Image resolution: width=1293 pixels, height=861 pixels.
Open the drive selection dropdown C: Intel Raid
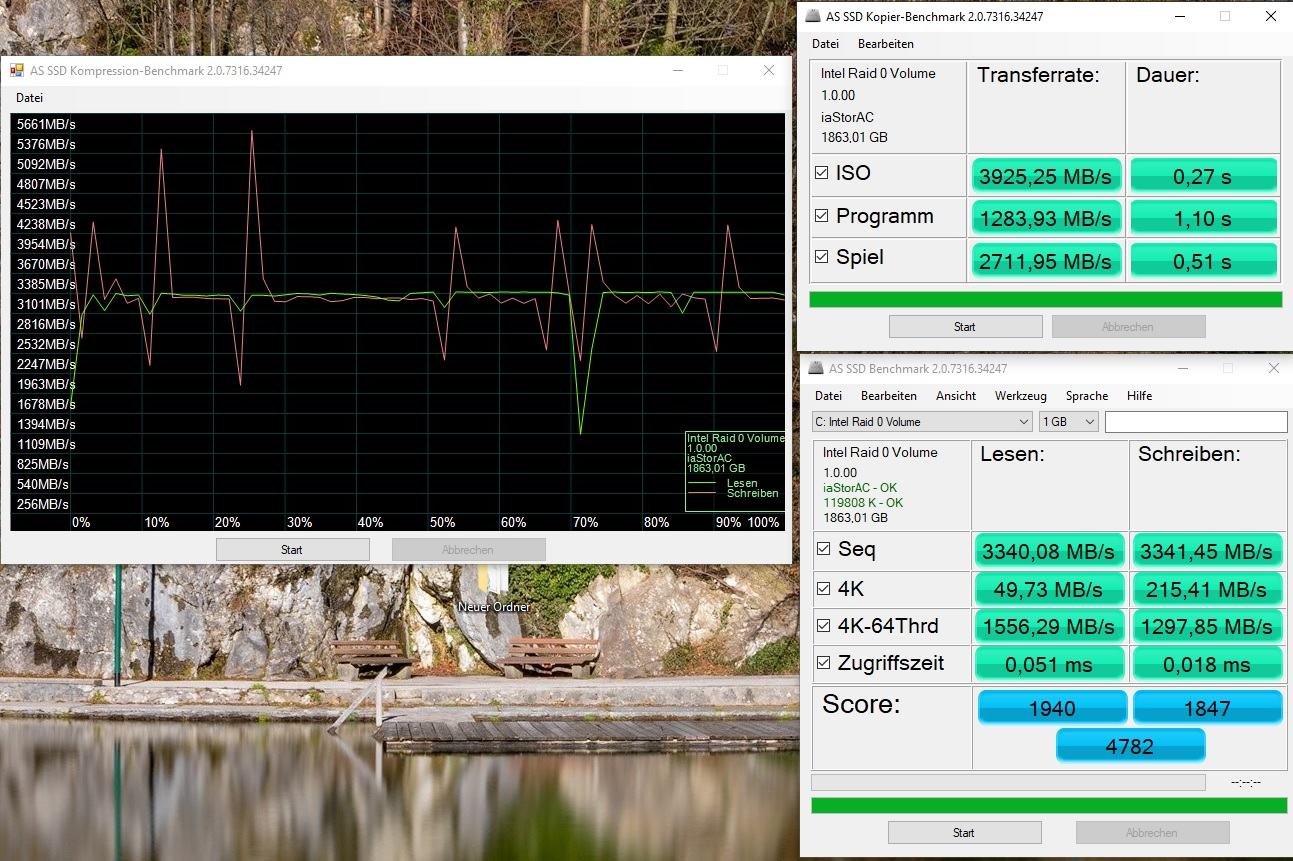click(x=922, y=422)
